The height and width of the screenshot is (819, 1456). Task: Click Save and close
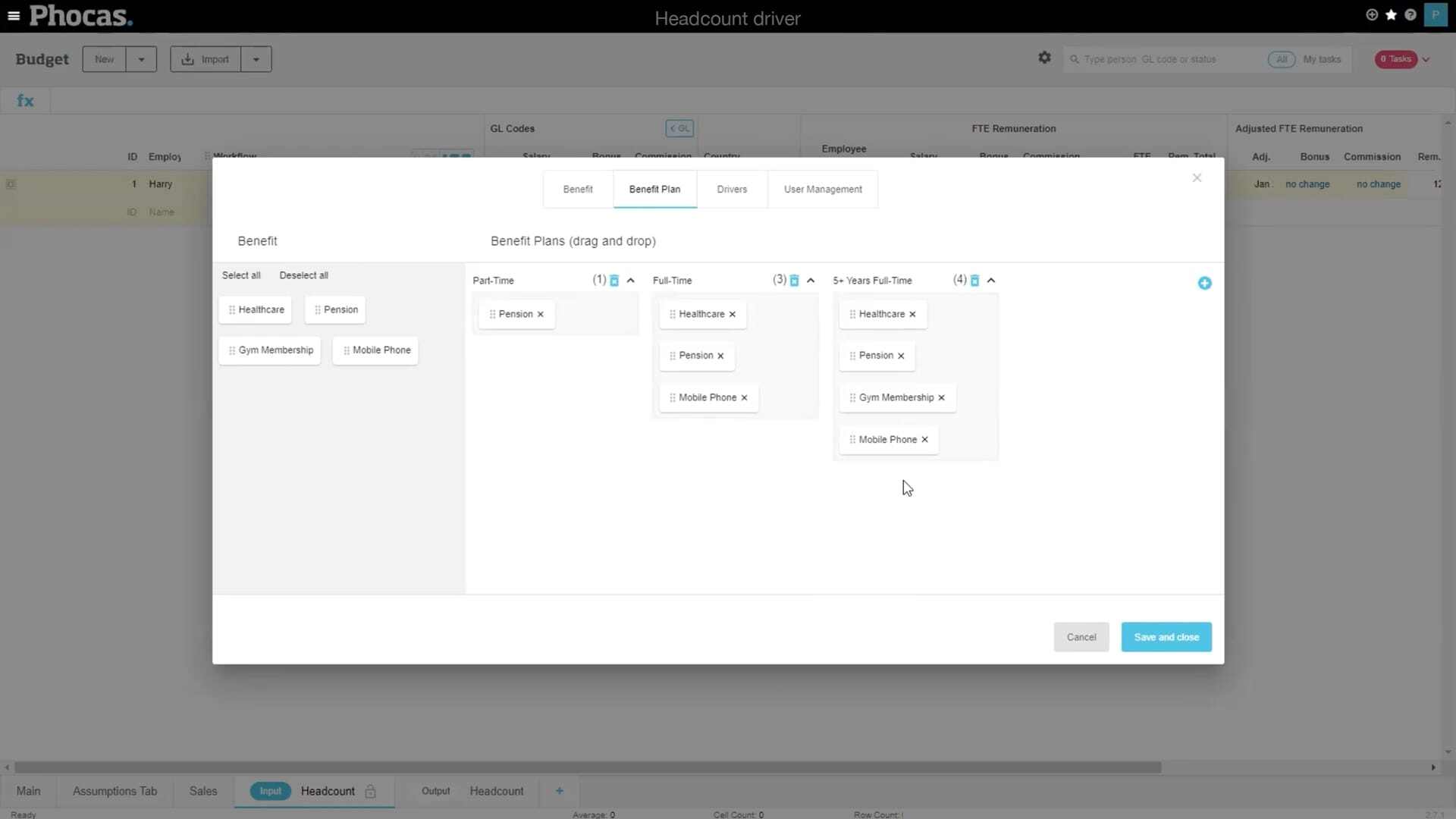[x=1166, y=637]
